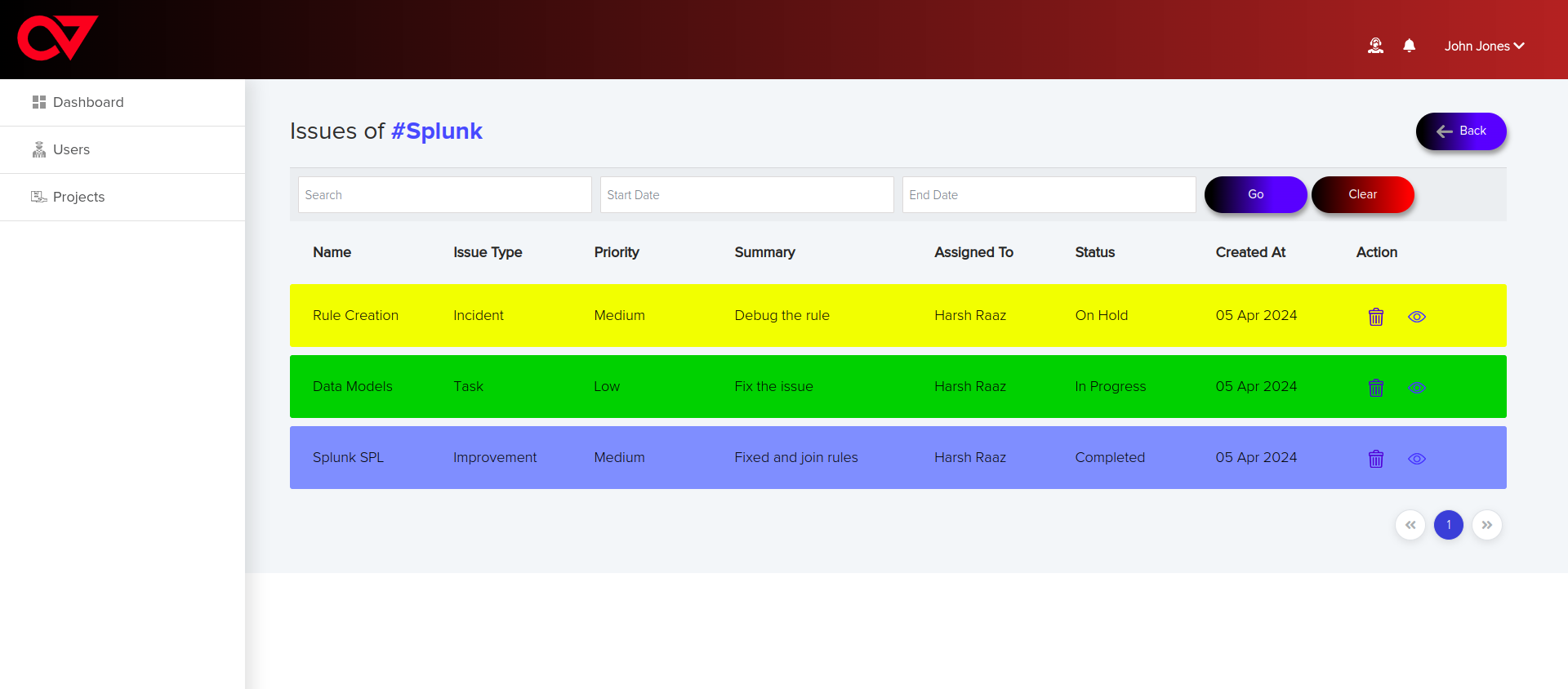
Task: Focus the Search input field
Action: [x=445, y=195]
